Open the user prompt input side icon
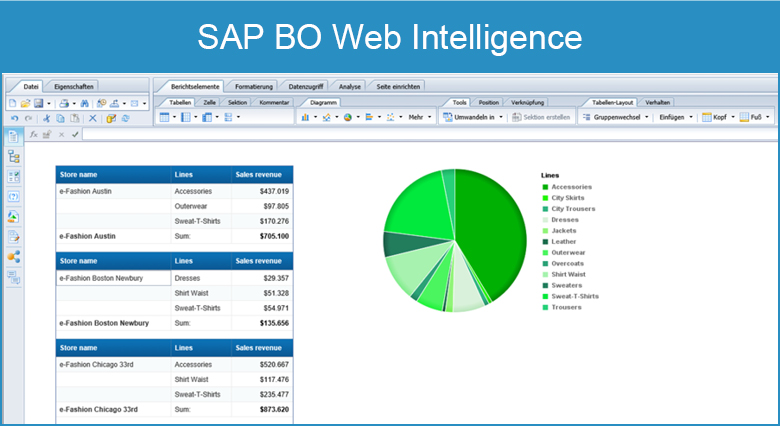The height and width of the screenshot is (426, 780). tap(13, 196)
